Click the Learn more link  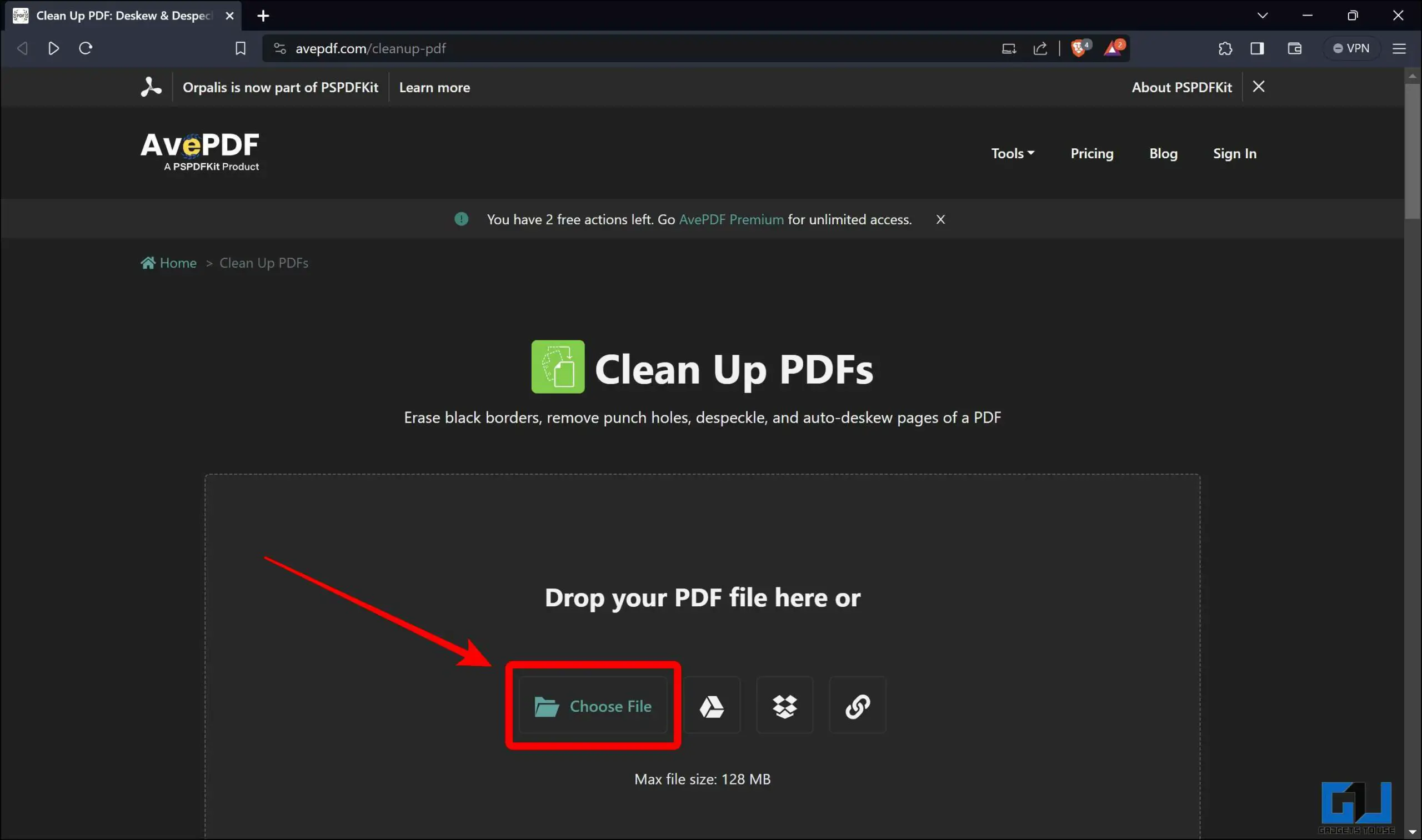pyautogui.click(x=434, y=87)
